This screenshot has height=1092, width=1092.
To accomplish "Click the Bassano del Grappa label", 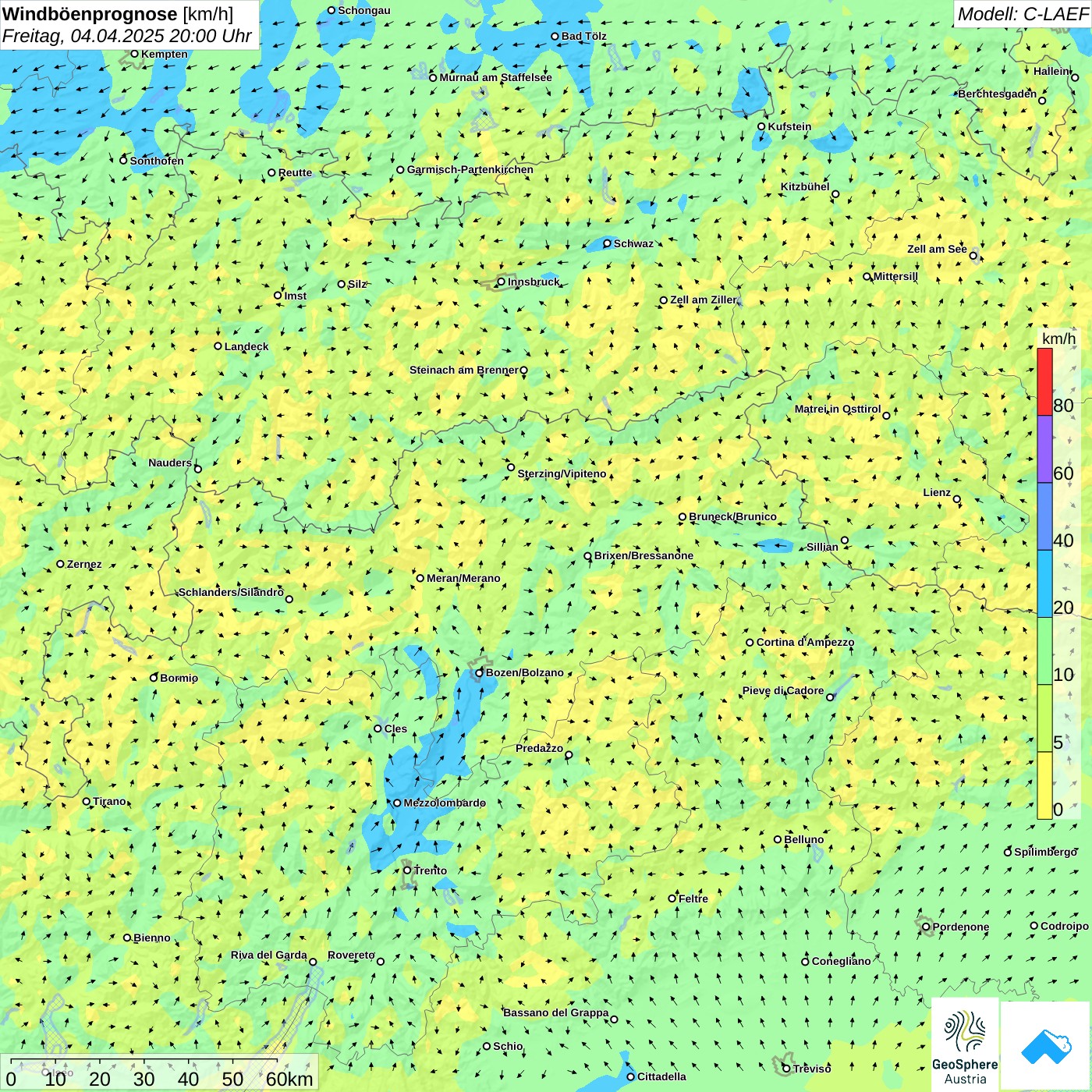I will click(555, 1012).
